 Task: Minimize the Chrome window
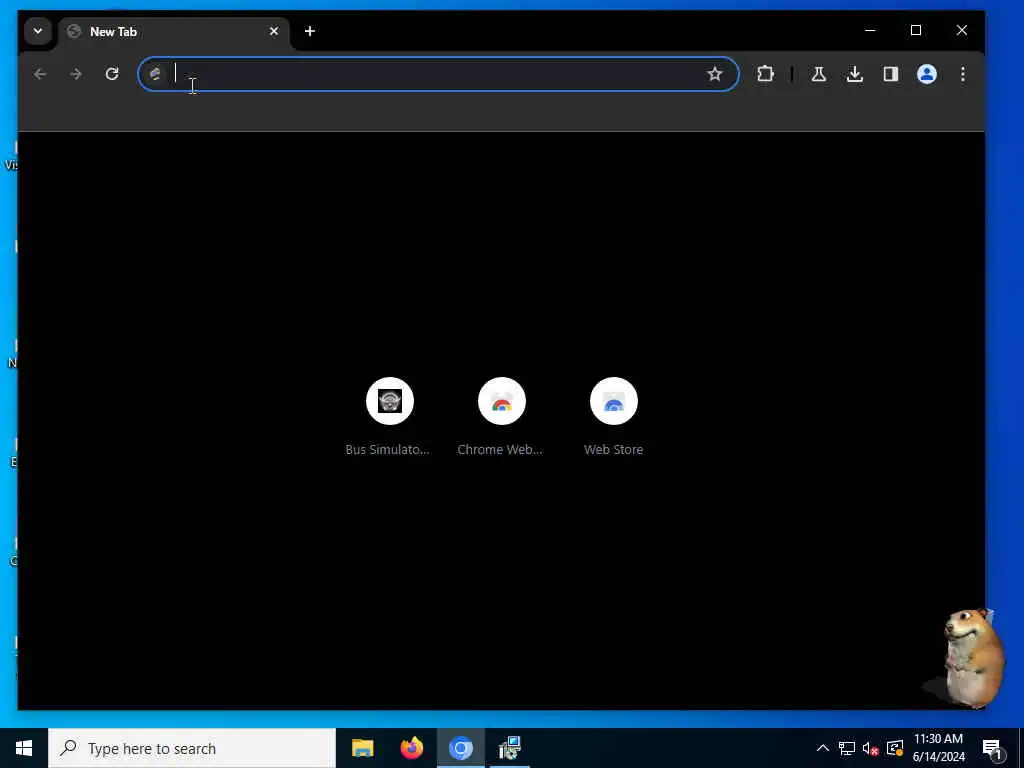point(870,31)
